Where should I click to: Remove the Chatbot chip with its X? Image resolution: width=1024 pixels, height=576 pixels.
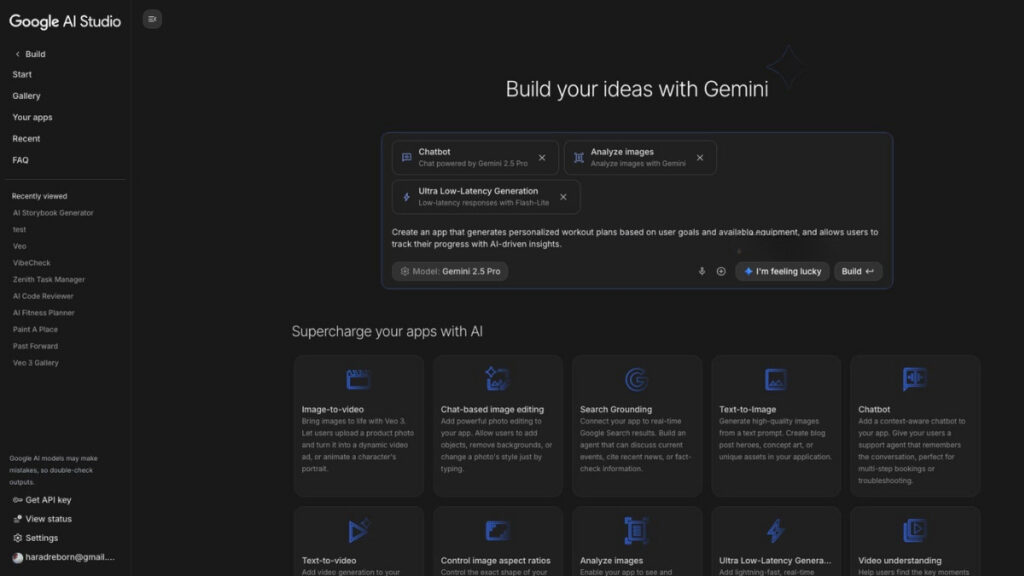[x=542, y=158]
